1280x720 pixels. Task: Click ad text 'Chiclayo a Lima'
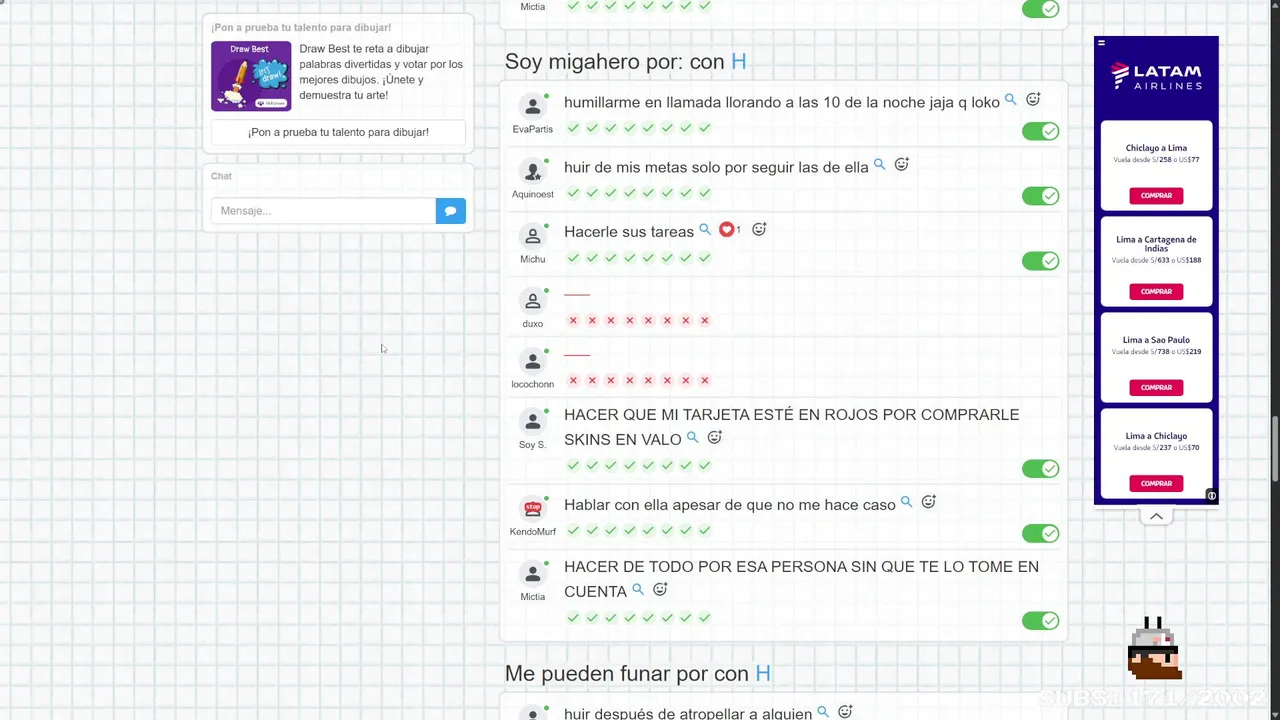point(1156,148)
